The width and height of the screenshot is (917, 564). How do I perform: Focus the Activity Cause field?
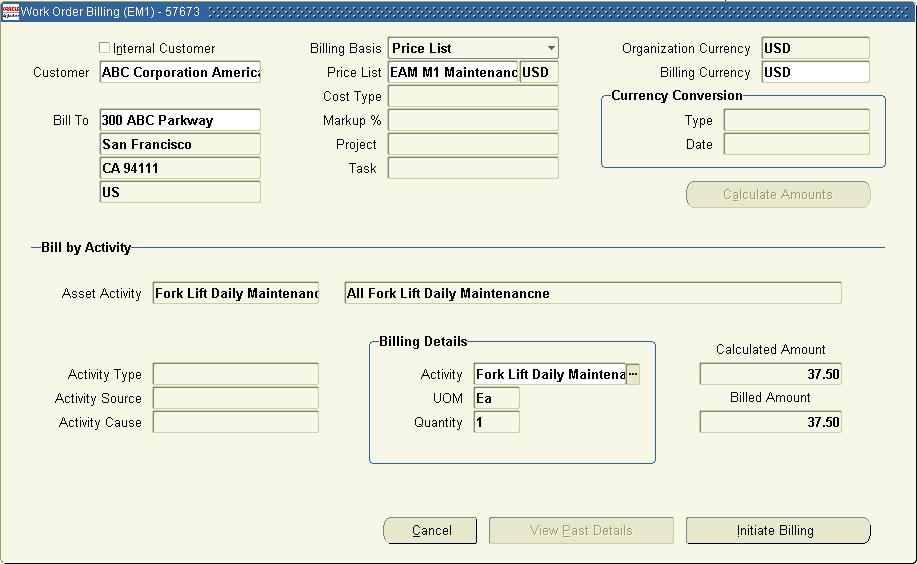(236, 422)
